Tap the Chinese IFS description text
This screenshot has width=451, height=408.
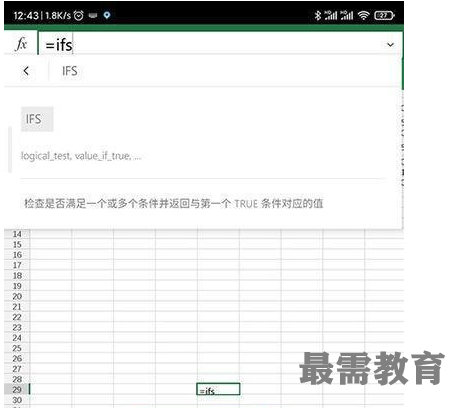click(x=173, y=203)
